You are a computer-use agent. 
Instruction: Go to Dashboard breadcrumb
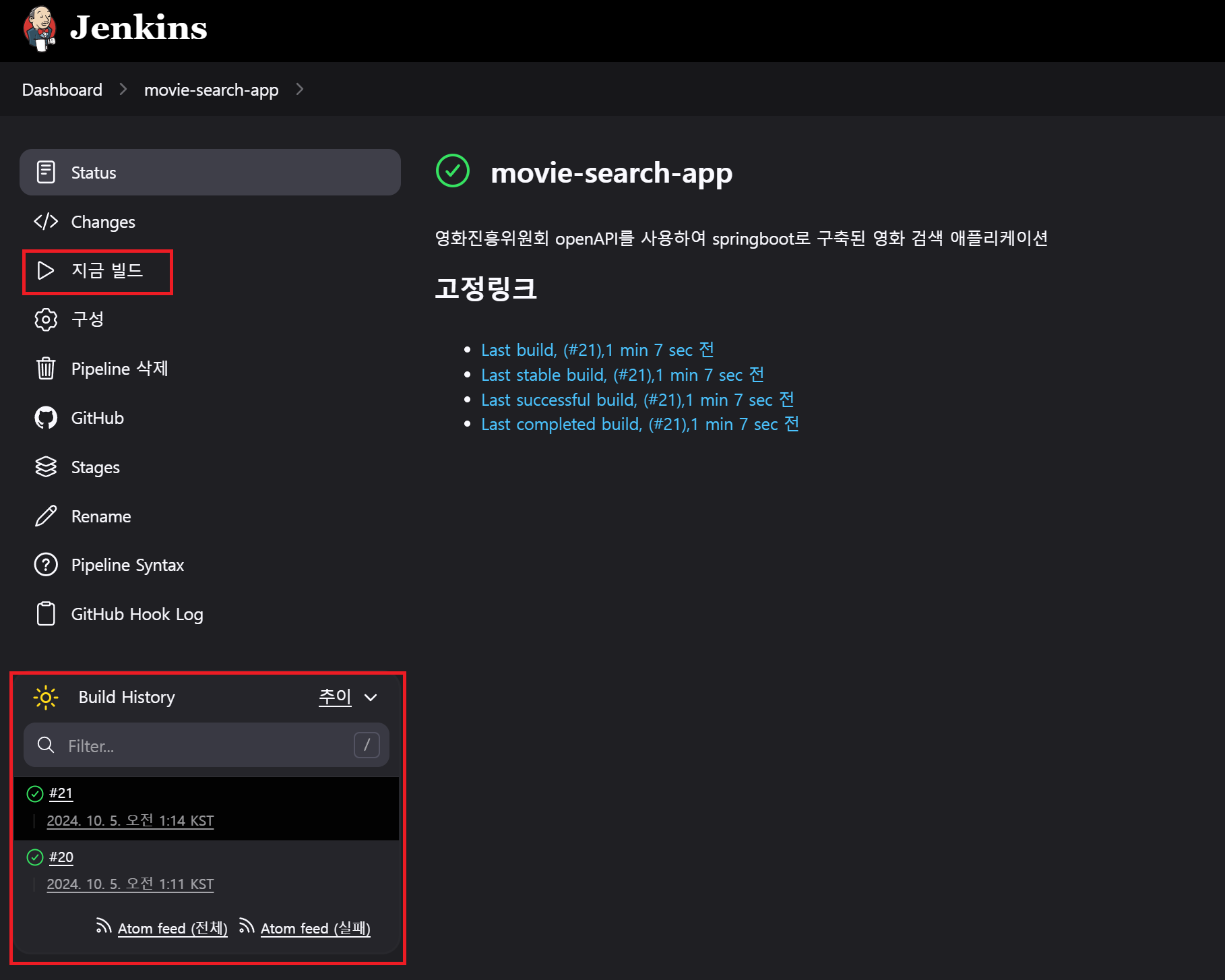click(62, 90)
